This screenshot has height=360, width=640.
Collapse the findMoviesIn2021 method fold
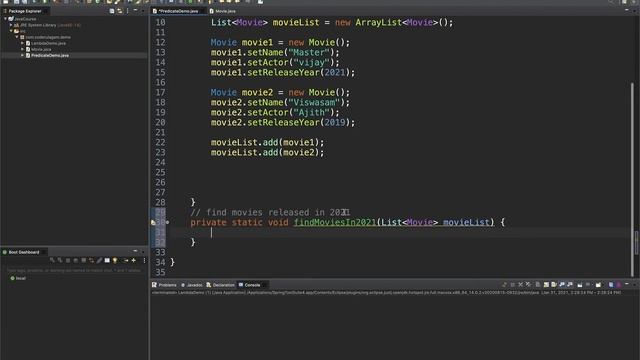167,222
